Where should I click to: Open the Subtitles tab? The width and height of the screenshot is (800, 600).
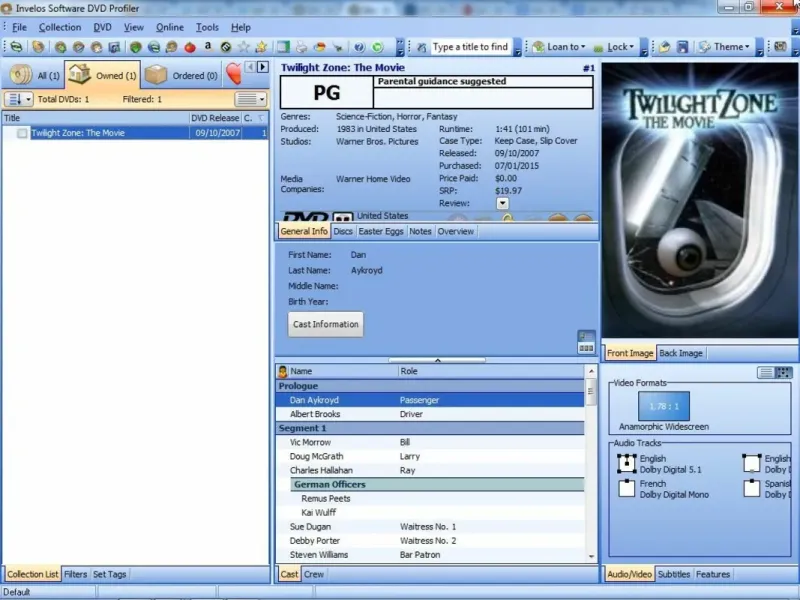click(x=673, y=574)
